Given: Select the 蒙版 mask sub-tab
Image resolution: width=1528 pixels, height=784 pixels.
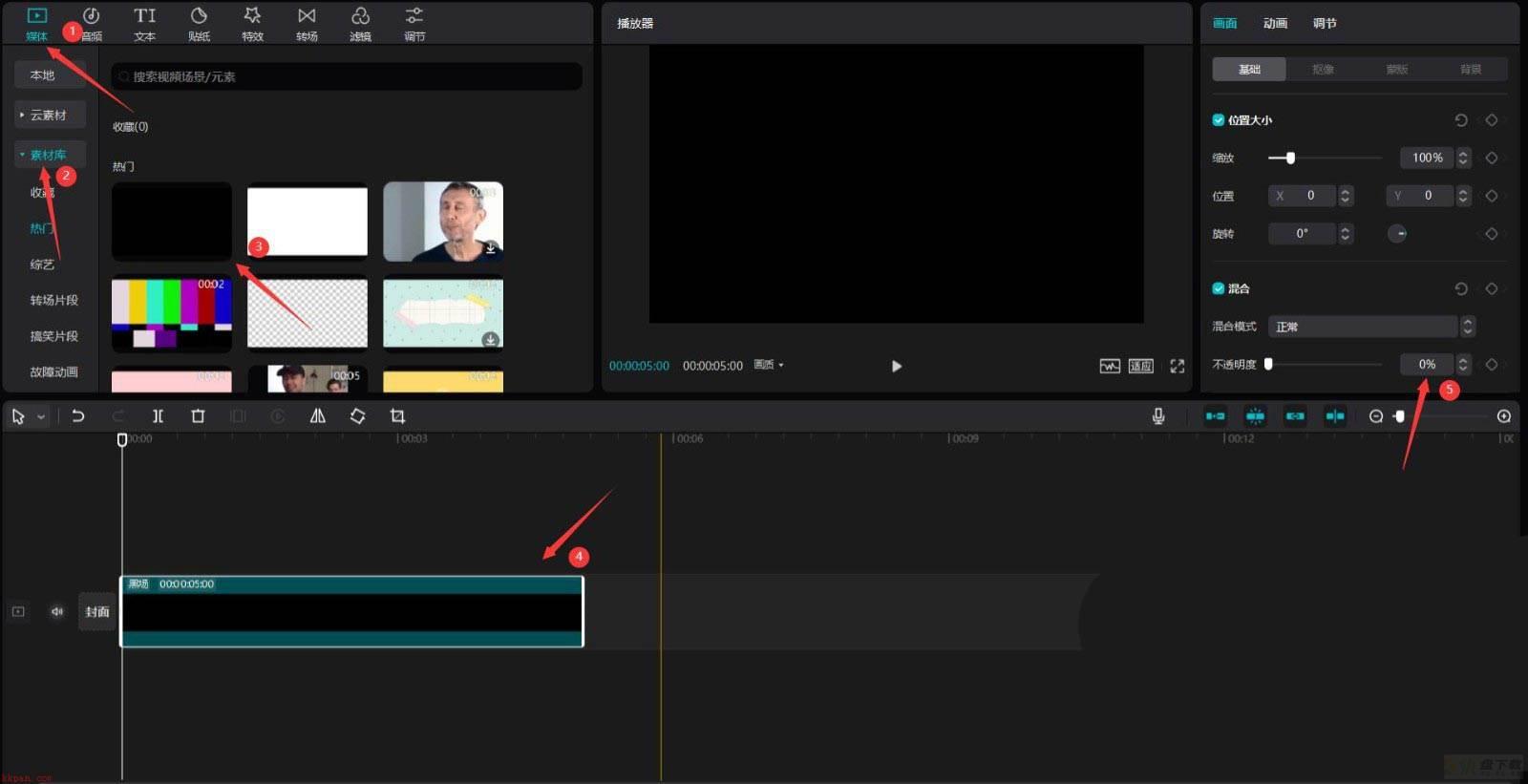Looking at the screenshot, I should (x=1397, y=69).
